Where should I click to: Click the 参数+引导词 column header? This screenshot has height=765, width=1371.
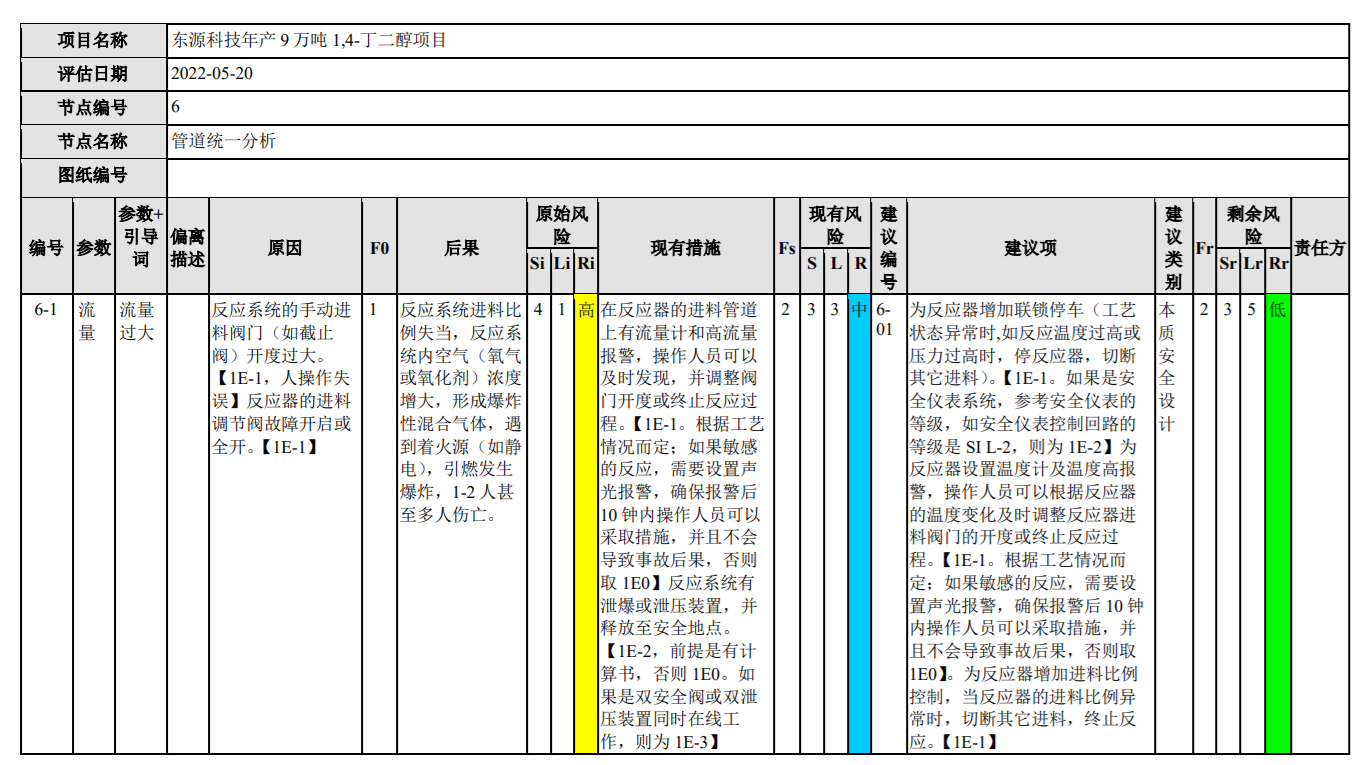(140, 245)
